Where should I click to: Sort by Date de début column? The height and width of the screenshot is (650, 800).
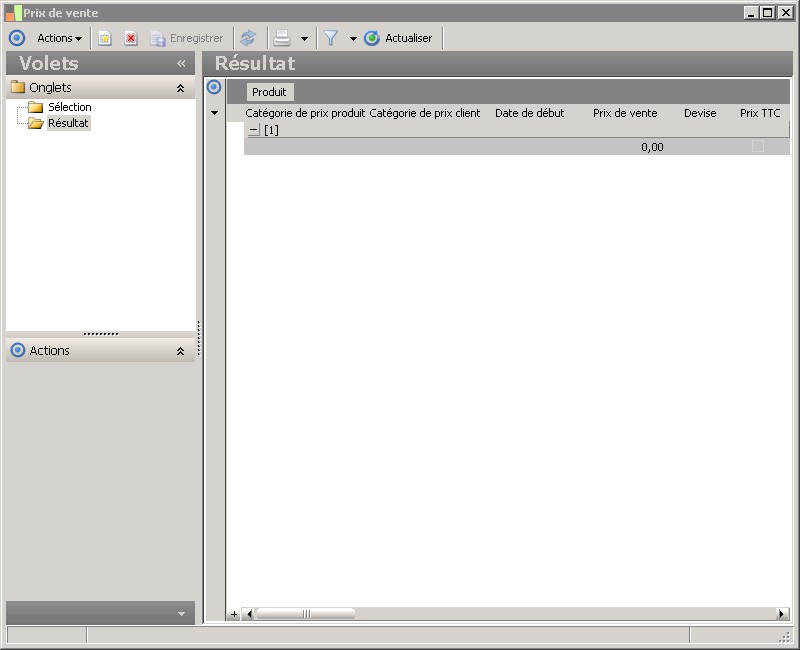[530, 113]
